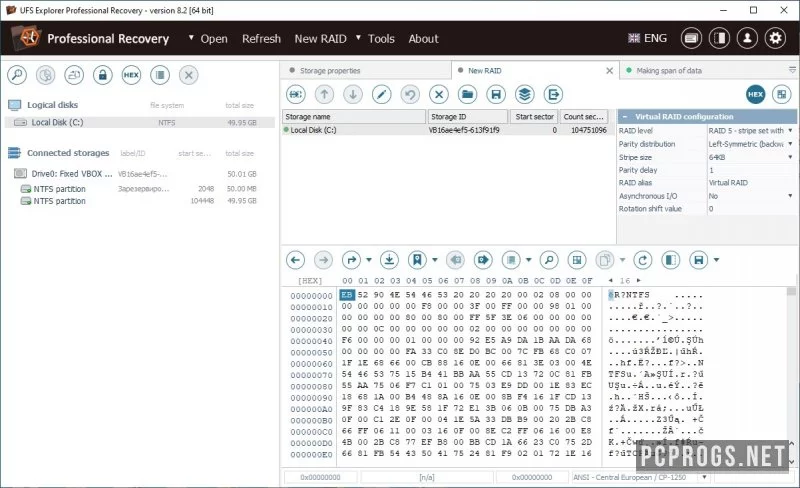Screen dimensions: 800x488
Task: Click the download to position icon
Action: [x=389, y=260]
